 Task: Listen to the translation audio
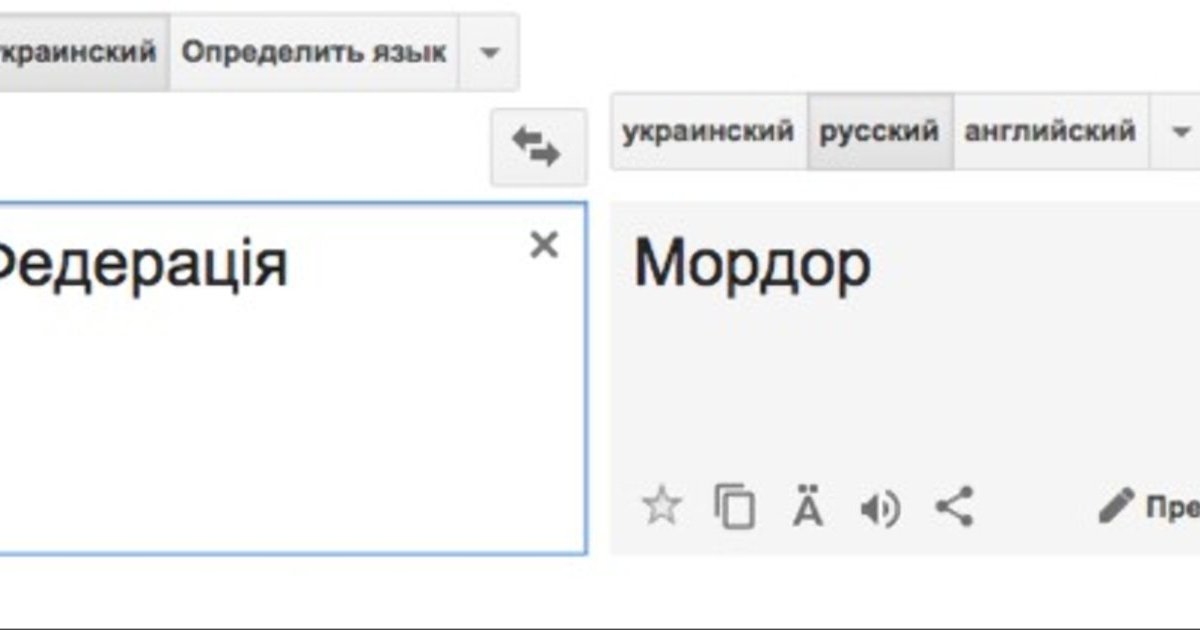point(880,509)
